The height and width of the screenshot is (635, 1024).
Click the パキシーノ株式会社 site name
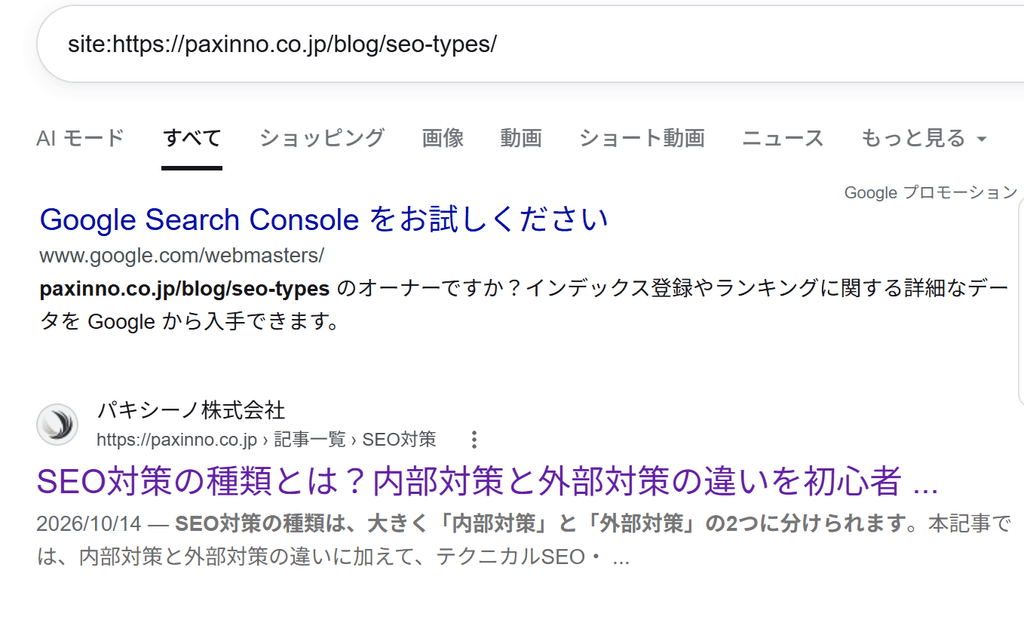tap(191, 410)
